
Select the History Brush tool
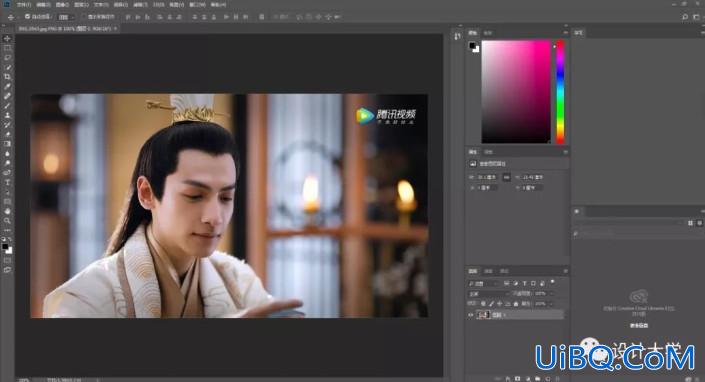[7, 124]
